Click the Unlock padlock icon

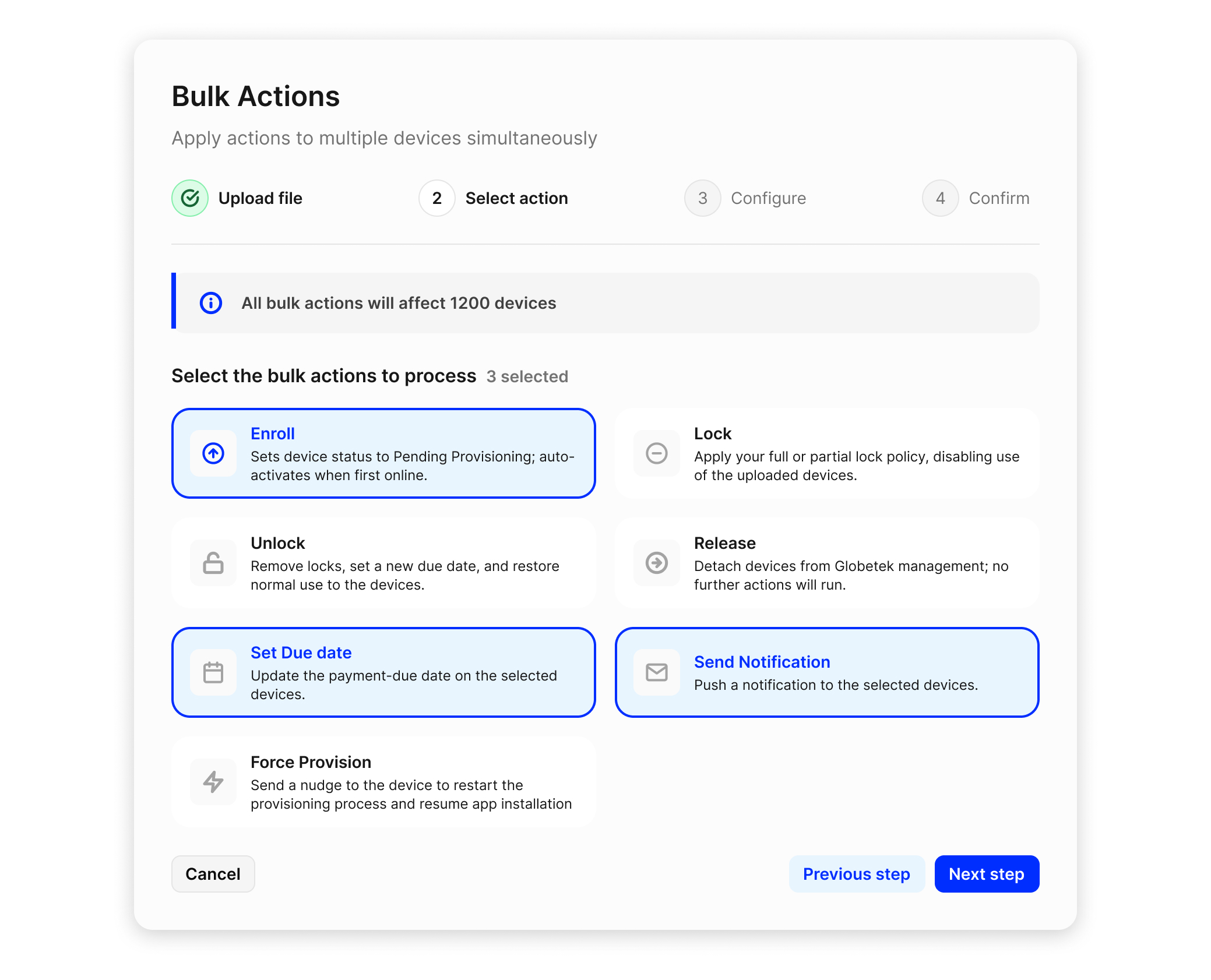click(213, 563)
